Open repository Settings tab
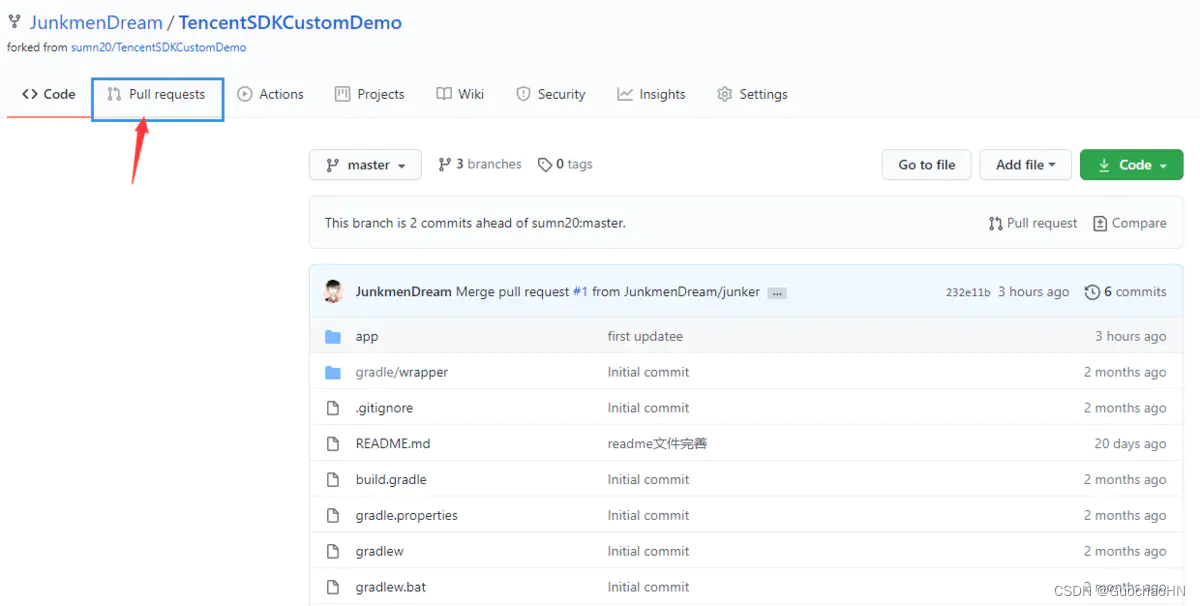Viewport: 1200px width, 606px height. pyautogui.click(x=753, y=94)
